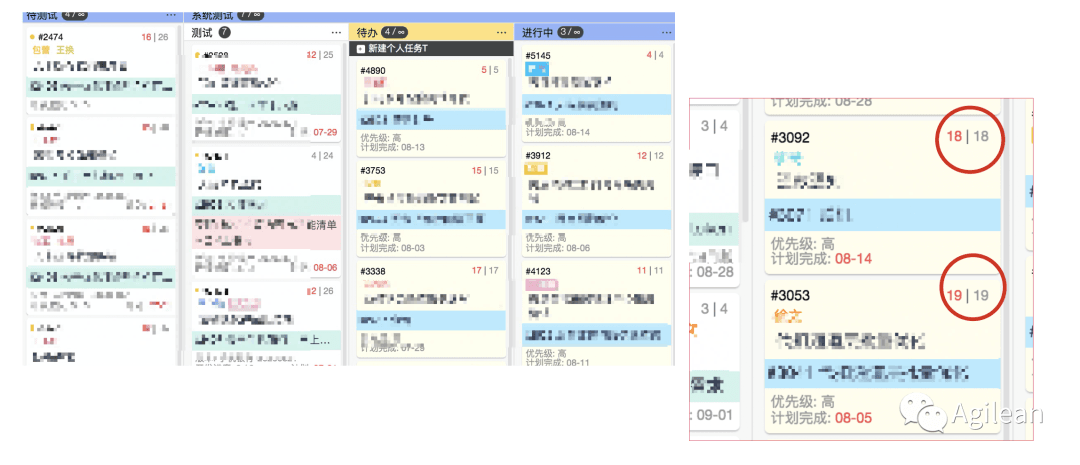
Task: Click the blue tag on card #5145
Action: (x=537, y=69)
